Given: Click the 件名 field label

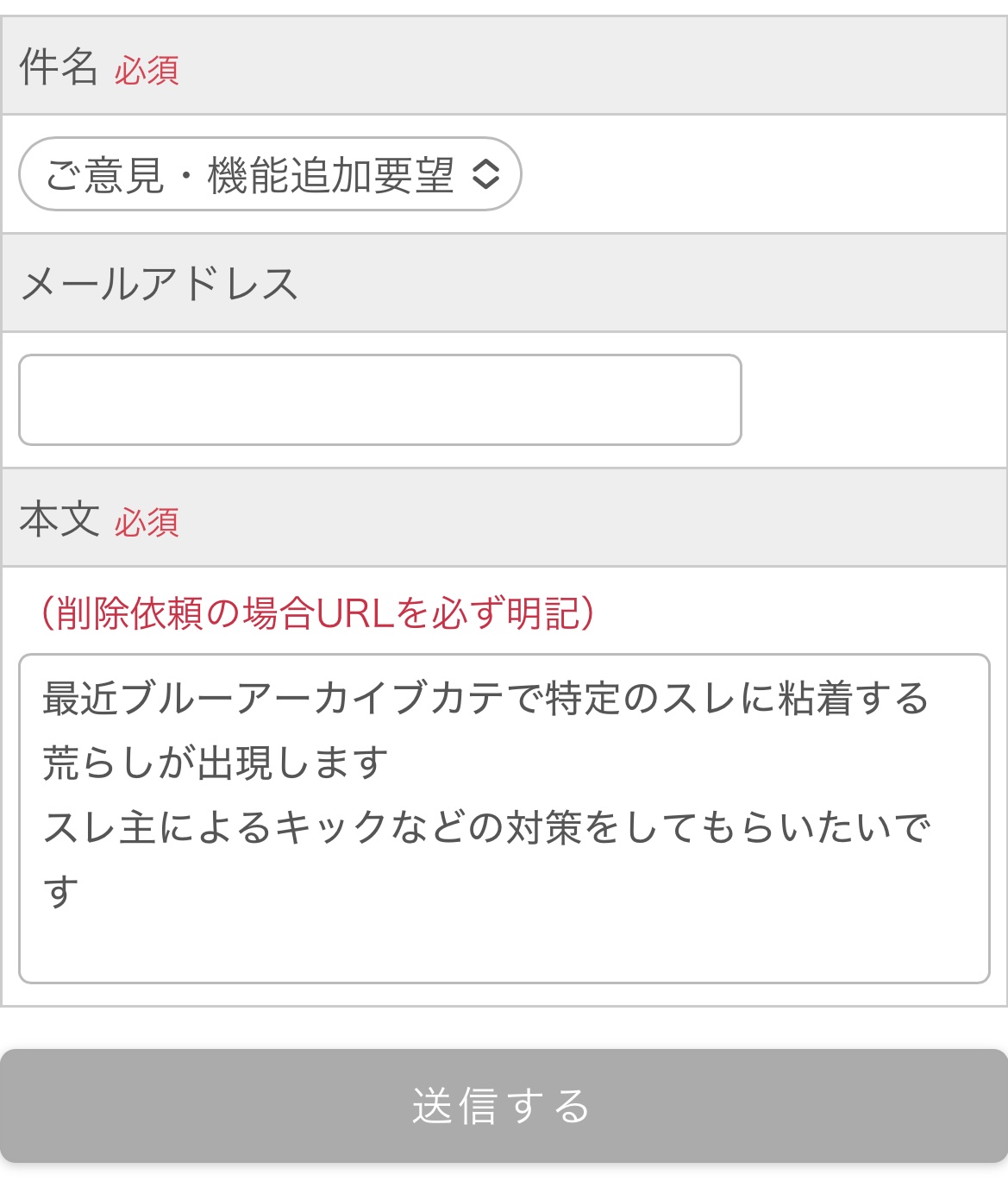Looking at the screenshot, I should click(x=59, y=66).
